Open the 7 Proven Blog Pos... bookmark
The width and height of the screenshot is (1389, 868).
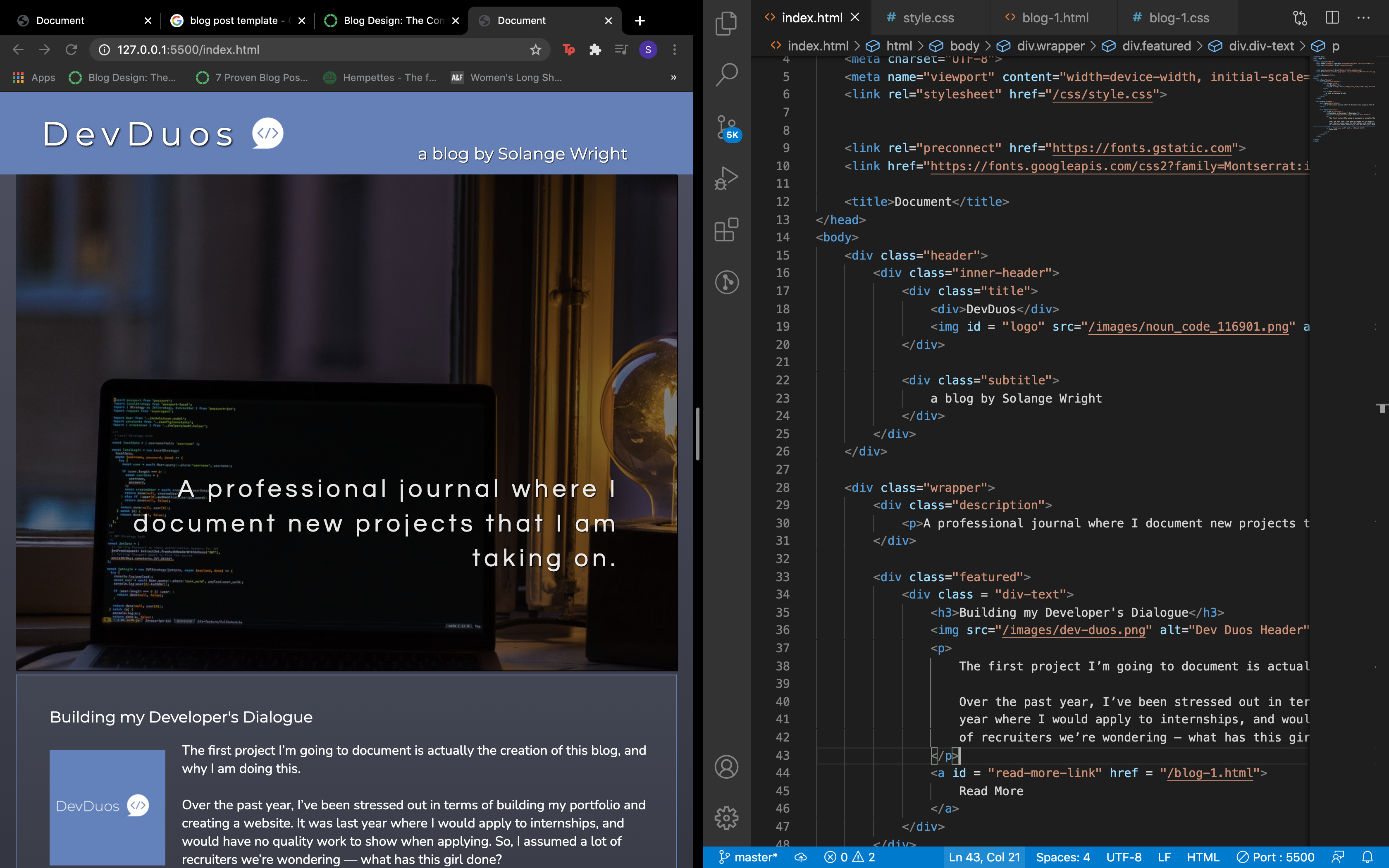point(252,77)
